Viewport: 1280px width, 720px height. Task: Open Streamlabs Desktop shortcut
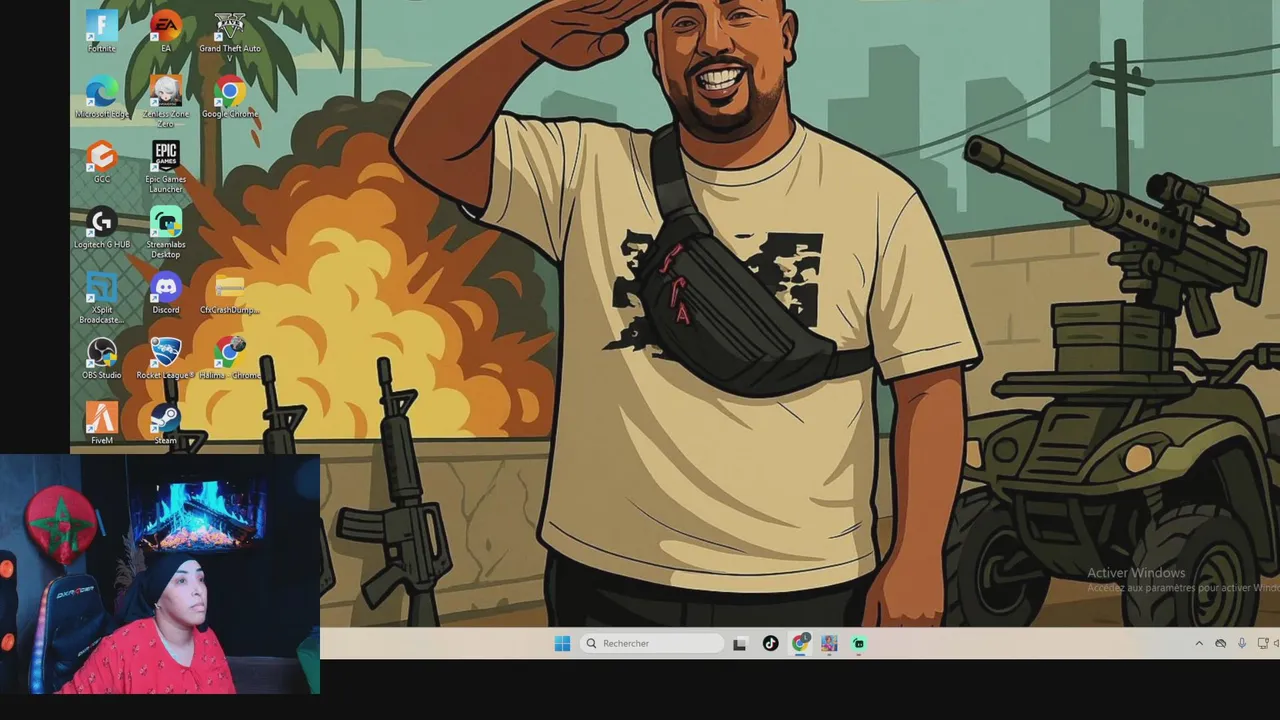[x=165, y=231]
